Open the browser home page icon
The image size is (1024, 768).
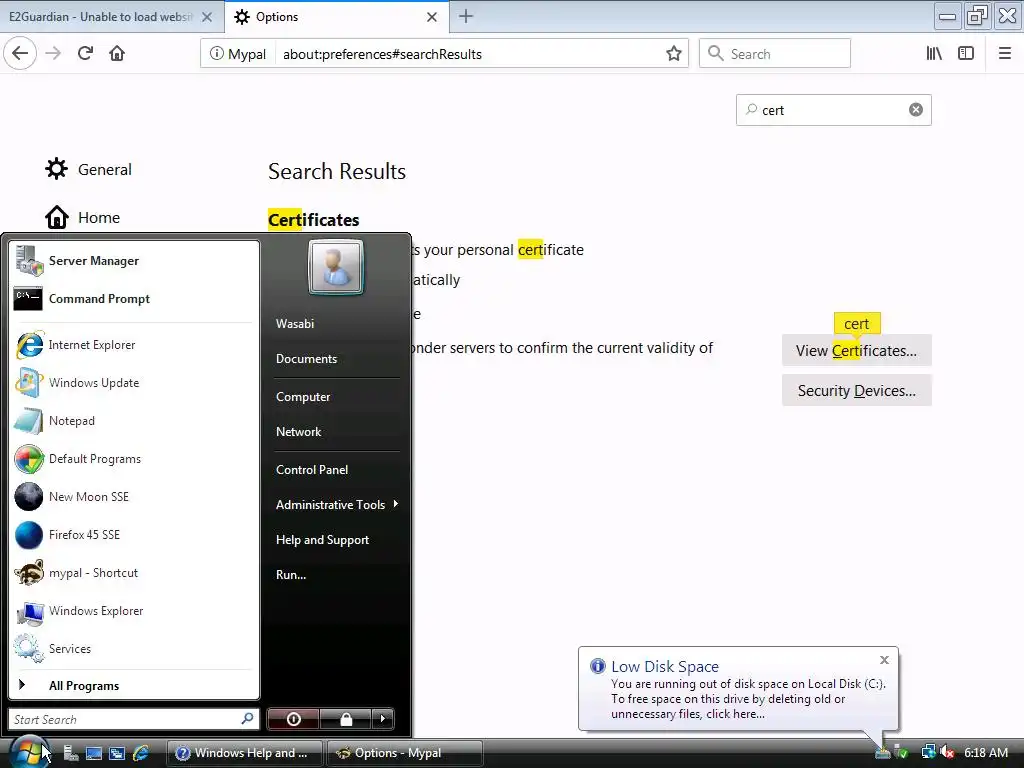[x=117, y=54]
